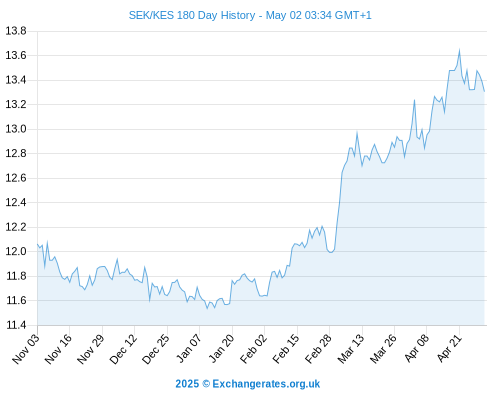
Task: Click the Jan 07 x-axis date label
Action: (x=189, y=348)
